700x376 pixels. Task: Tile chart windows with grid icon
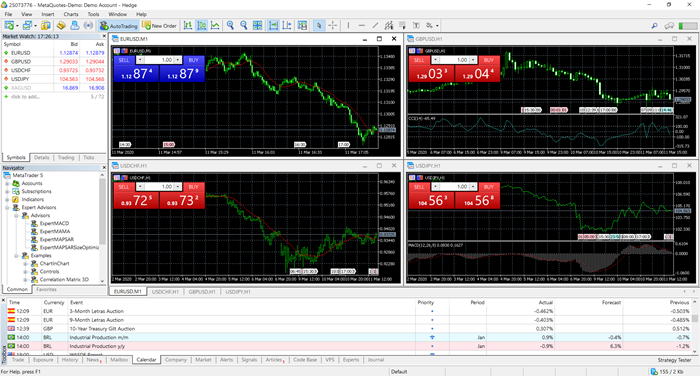(258, 25)
